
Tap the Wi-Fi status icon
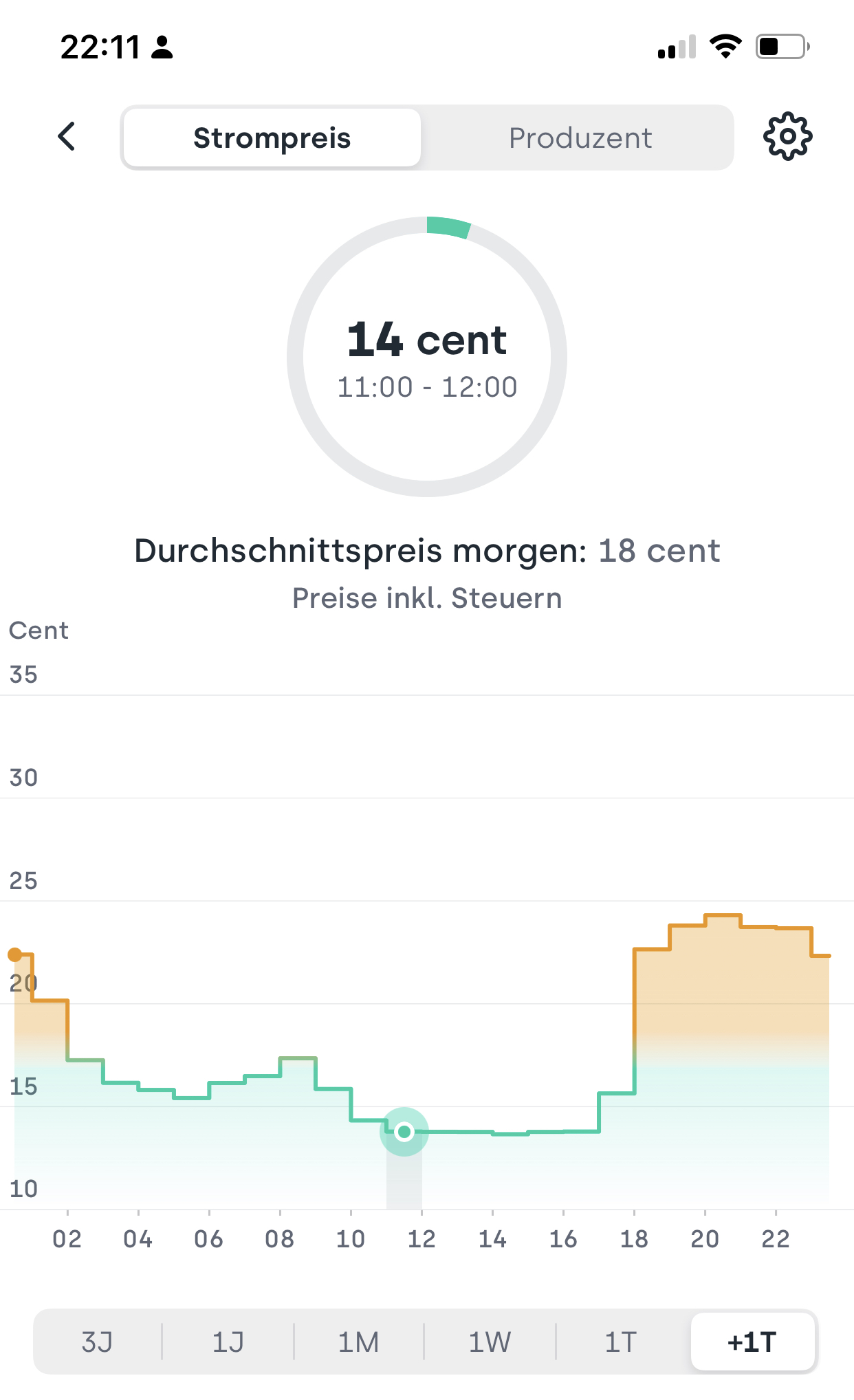(x=725, y=47)
